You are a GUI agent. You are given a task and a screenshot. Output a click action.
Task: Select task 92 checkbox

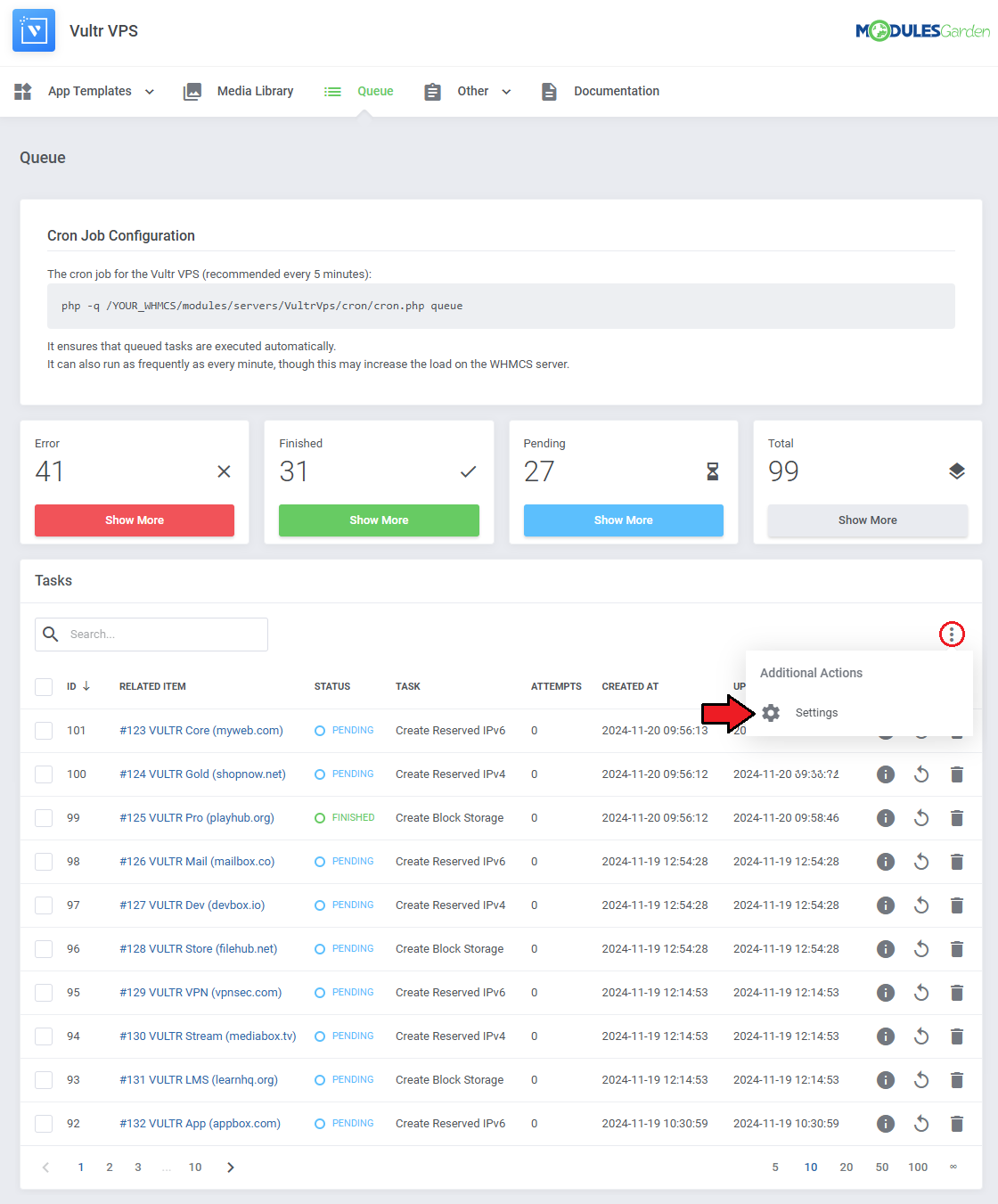44,1124
